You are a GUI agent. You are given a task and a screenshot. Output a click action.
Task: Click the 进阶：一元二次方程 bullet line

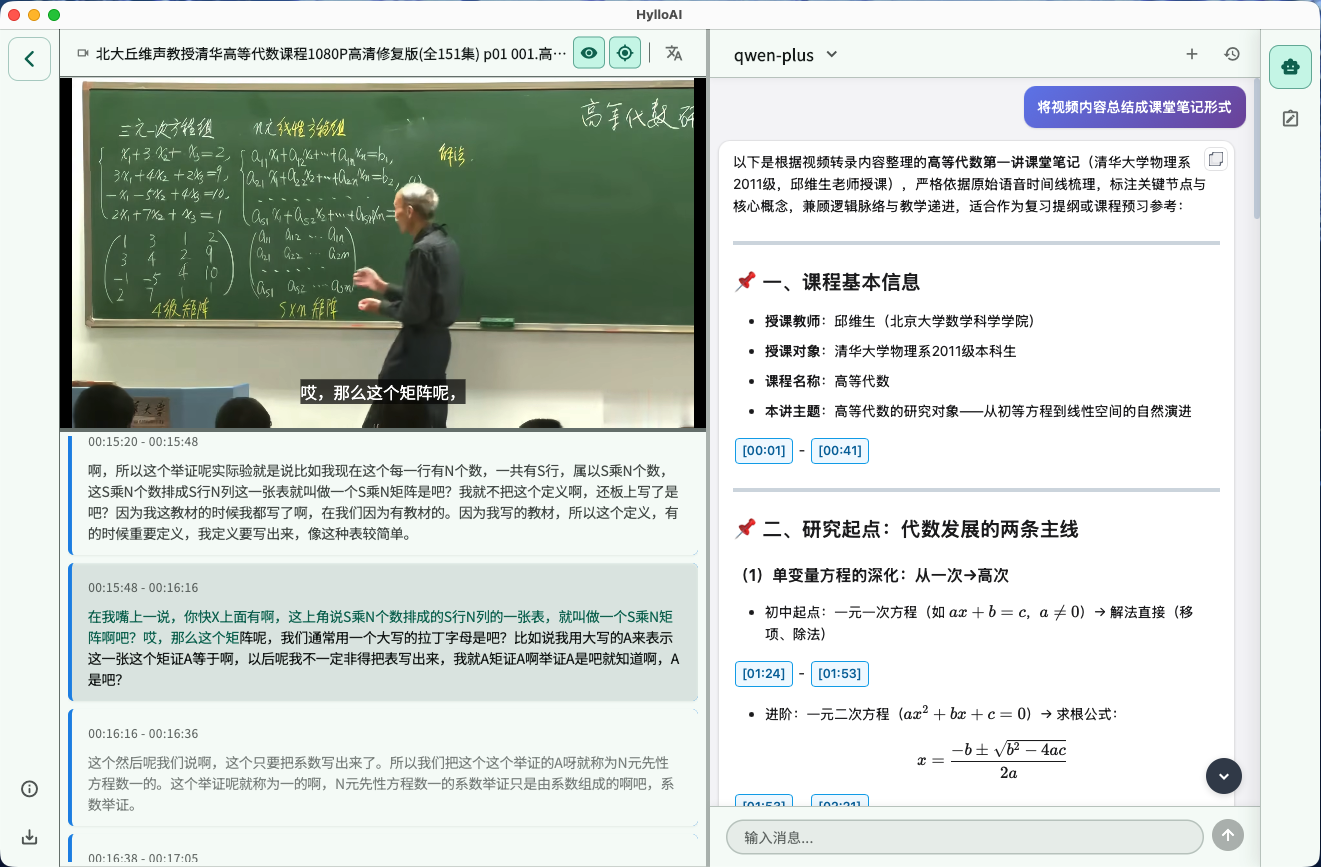coord(940,714)
